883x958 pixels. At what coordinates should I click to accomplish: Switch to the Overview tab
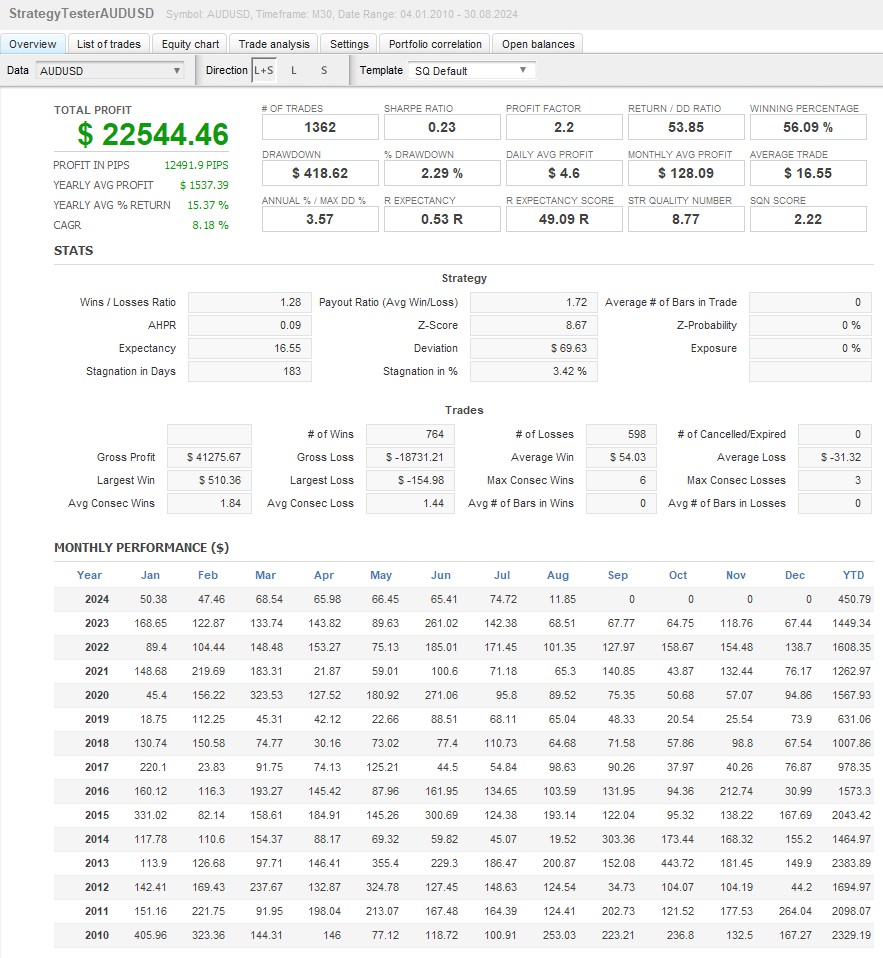pos(32,44)
